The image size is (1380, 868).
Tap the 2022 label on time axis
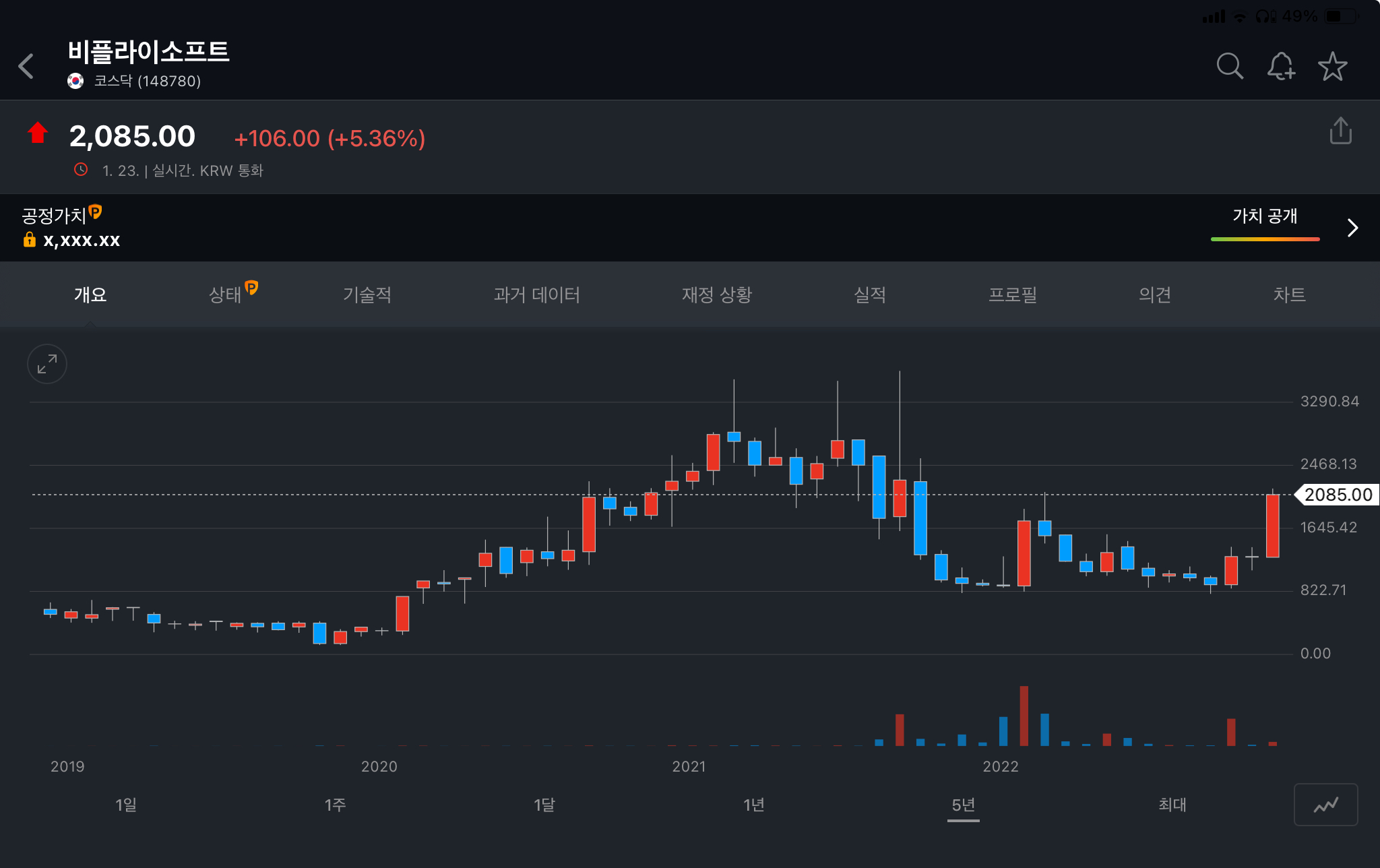tap(1001, 767)
